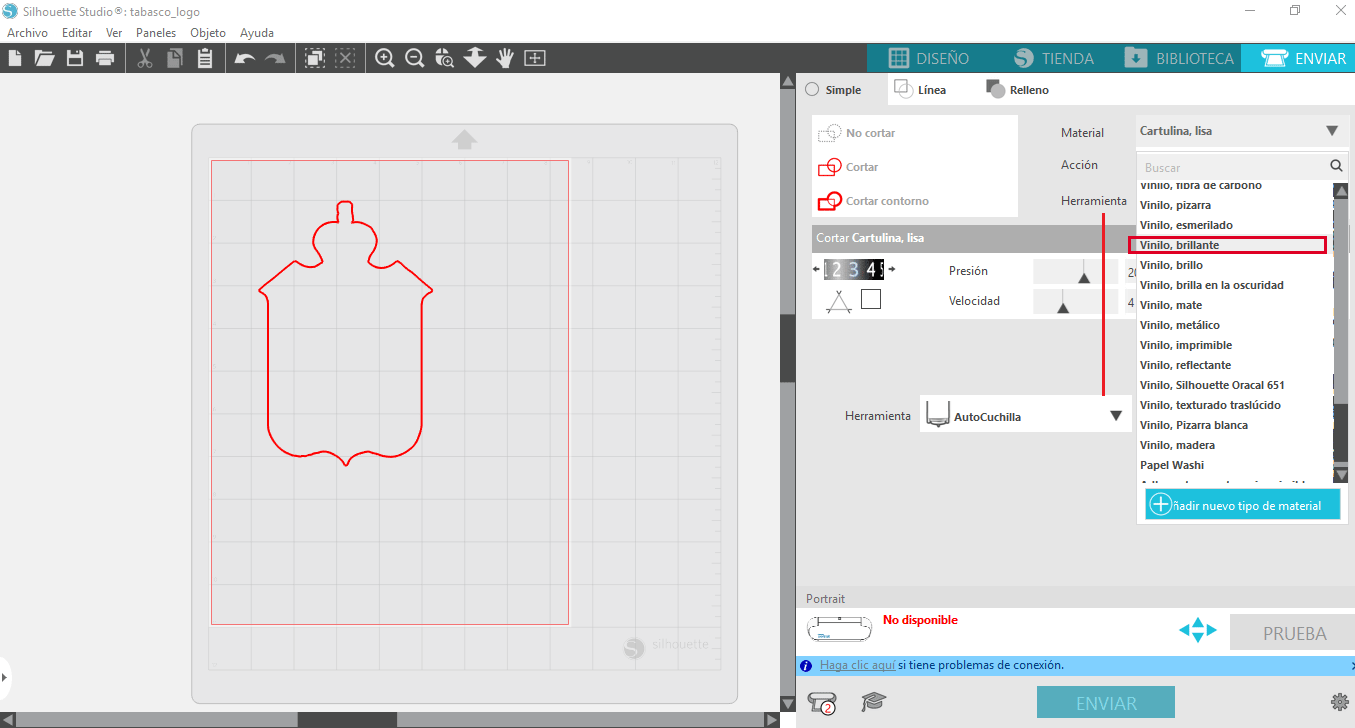Screen dimensions: 1355x728
Task: Choose Vinilo, metálico in the list
Action: (x=1235, y=325)
